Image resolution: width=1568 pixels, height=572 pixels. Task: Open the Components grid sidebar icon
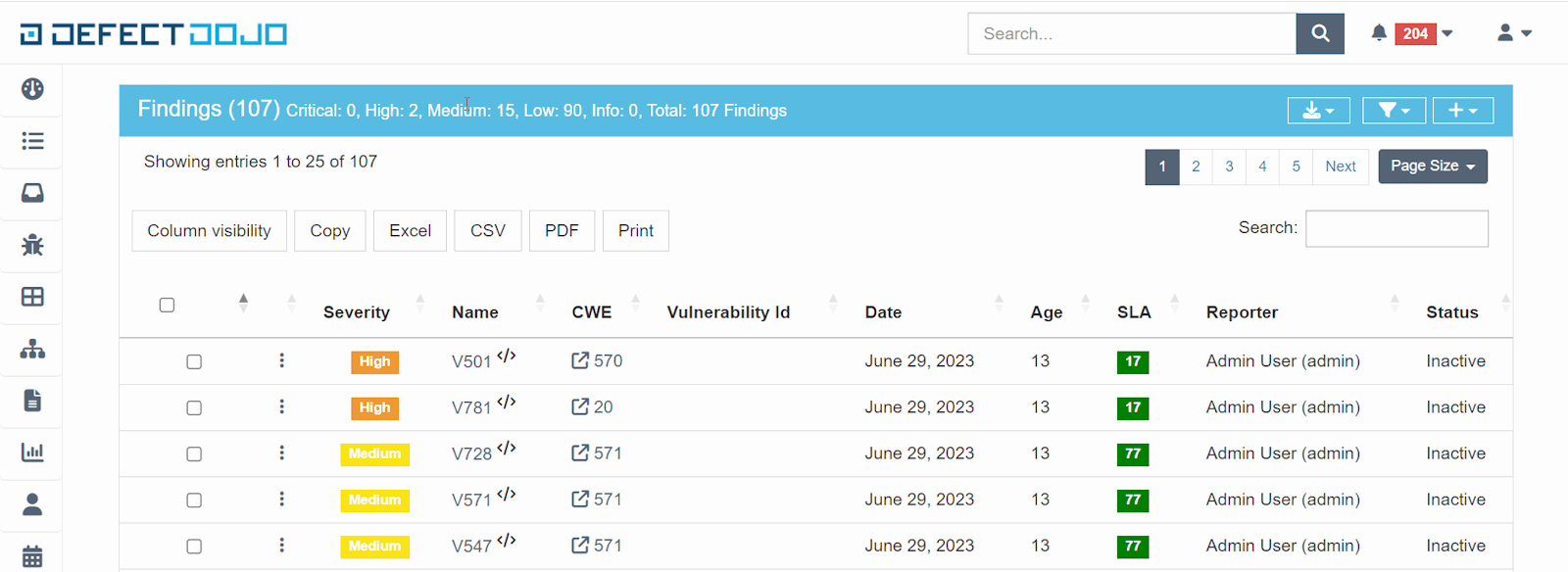pyautogui.click(x=32, y=297)
